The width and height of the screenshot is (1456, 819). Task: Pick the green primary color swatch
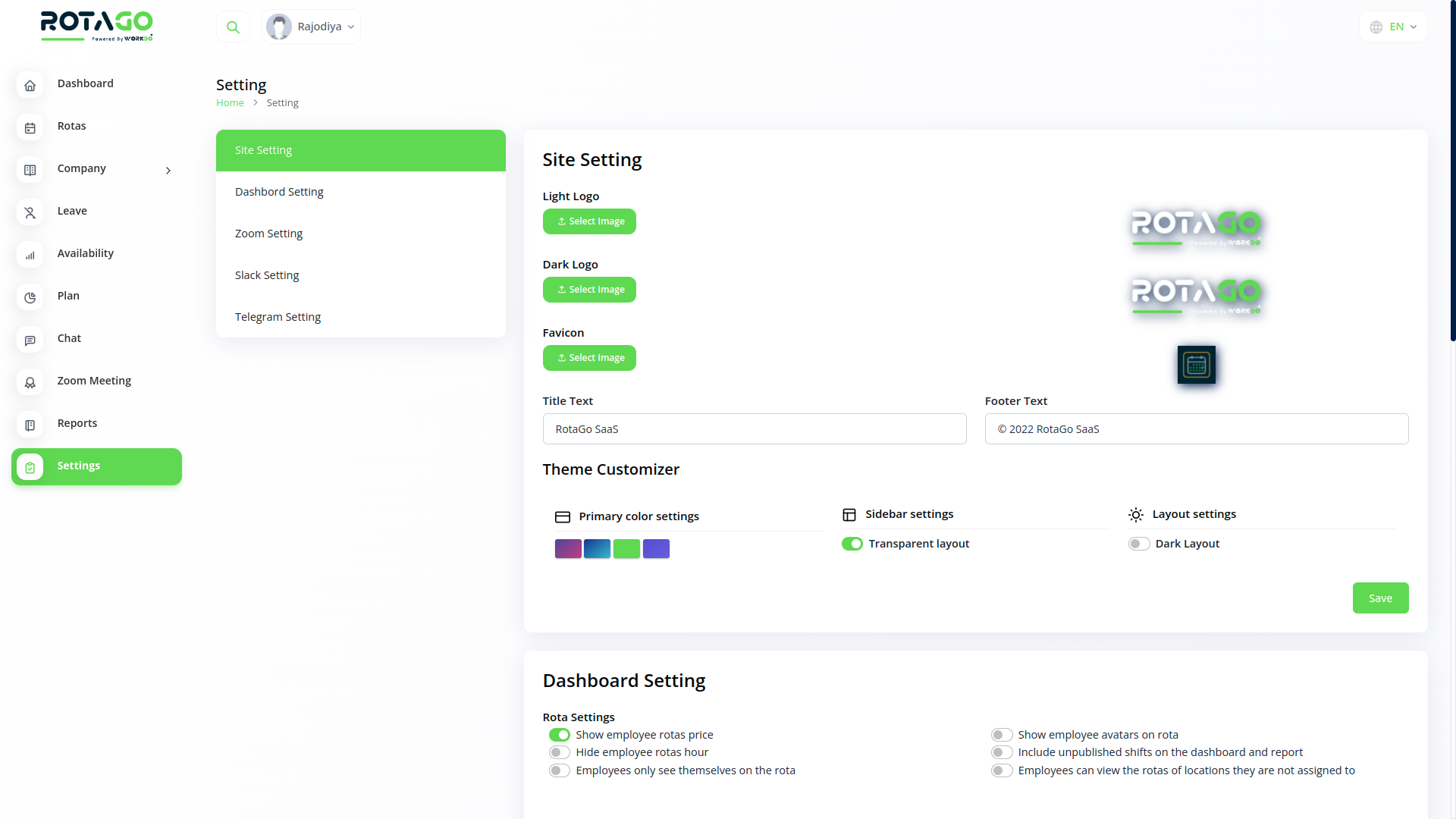[626, 548]
